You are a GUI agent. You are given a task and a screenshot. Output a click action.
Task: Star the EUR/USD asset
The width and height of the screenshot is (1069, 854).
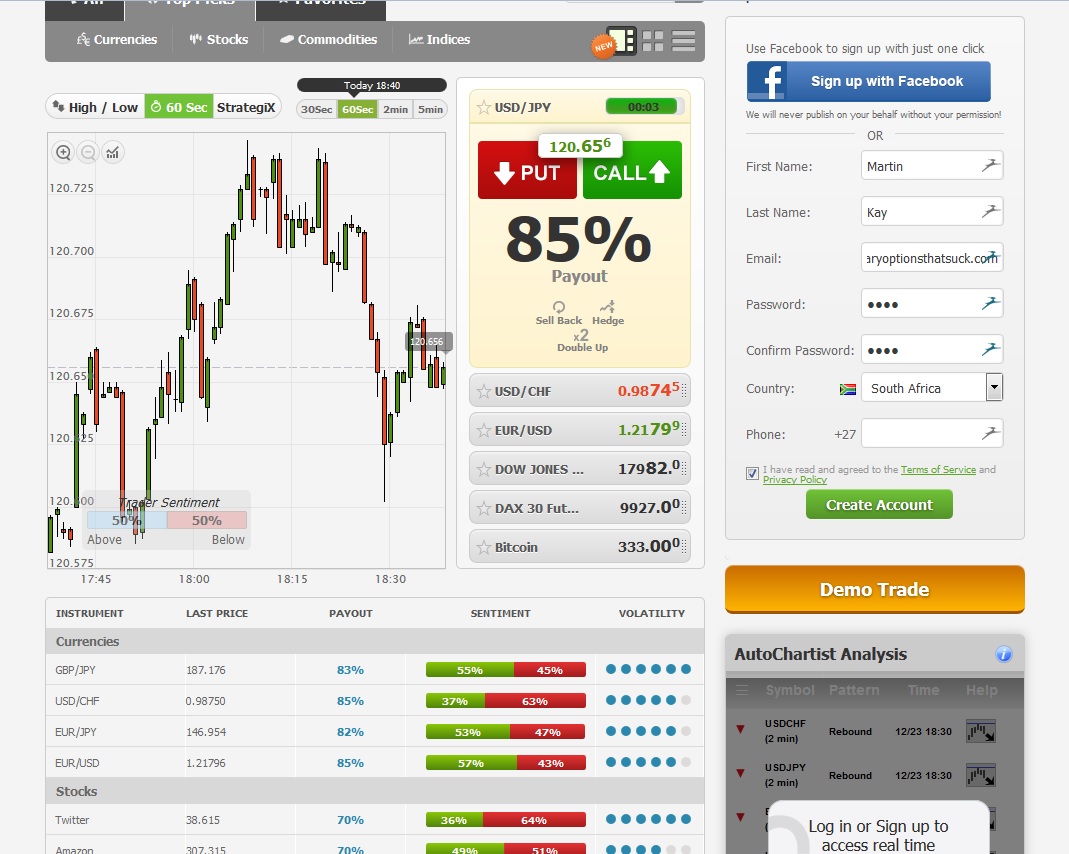click(483, 430)
